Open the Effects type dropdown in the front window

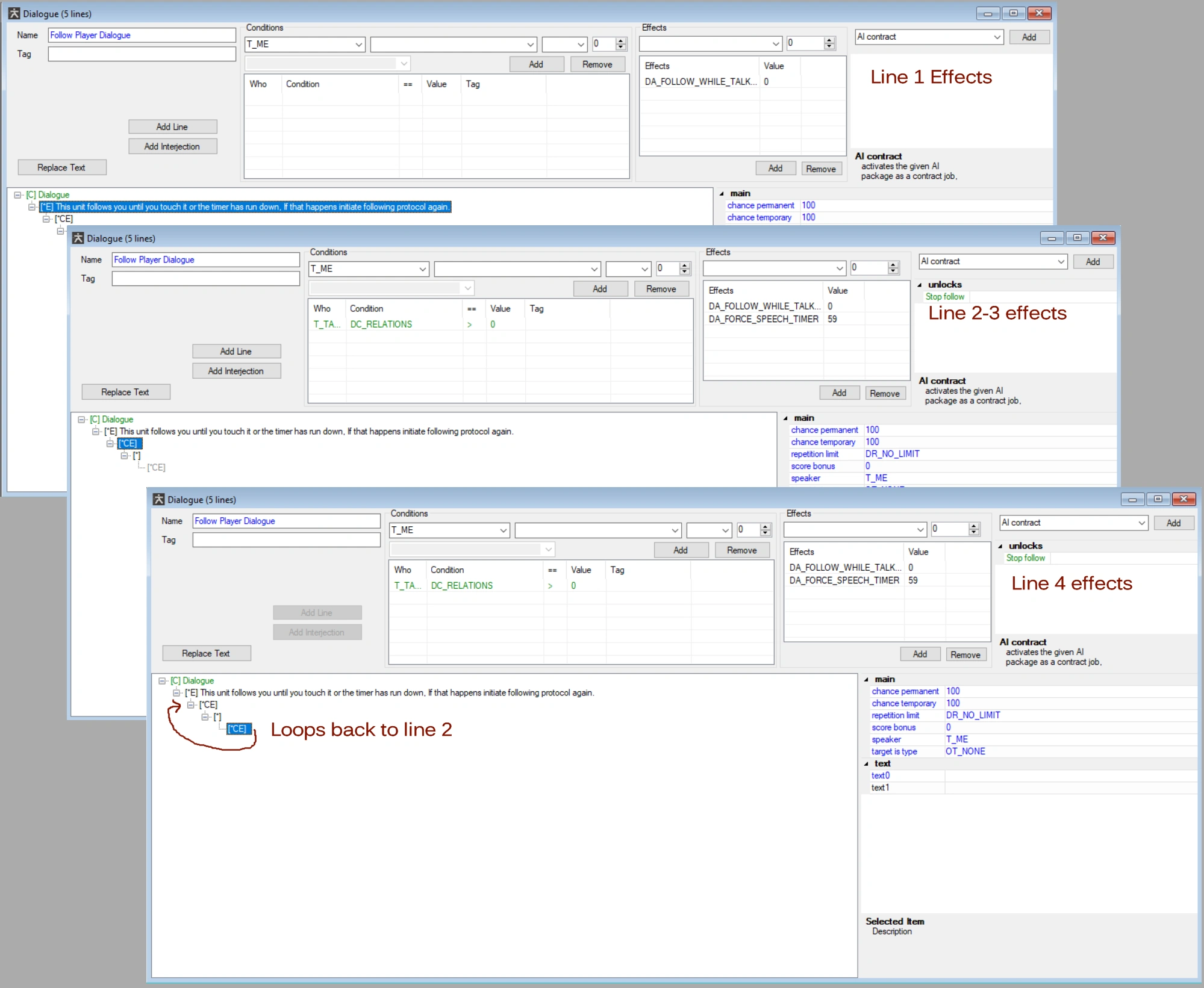pyautogui.click(x=920, y=530)
